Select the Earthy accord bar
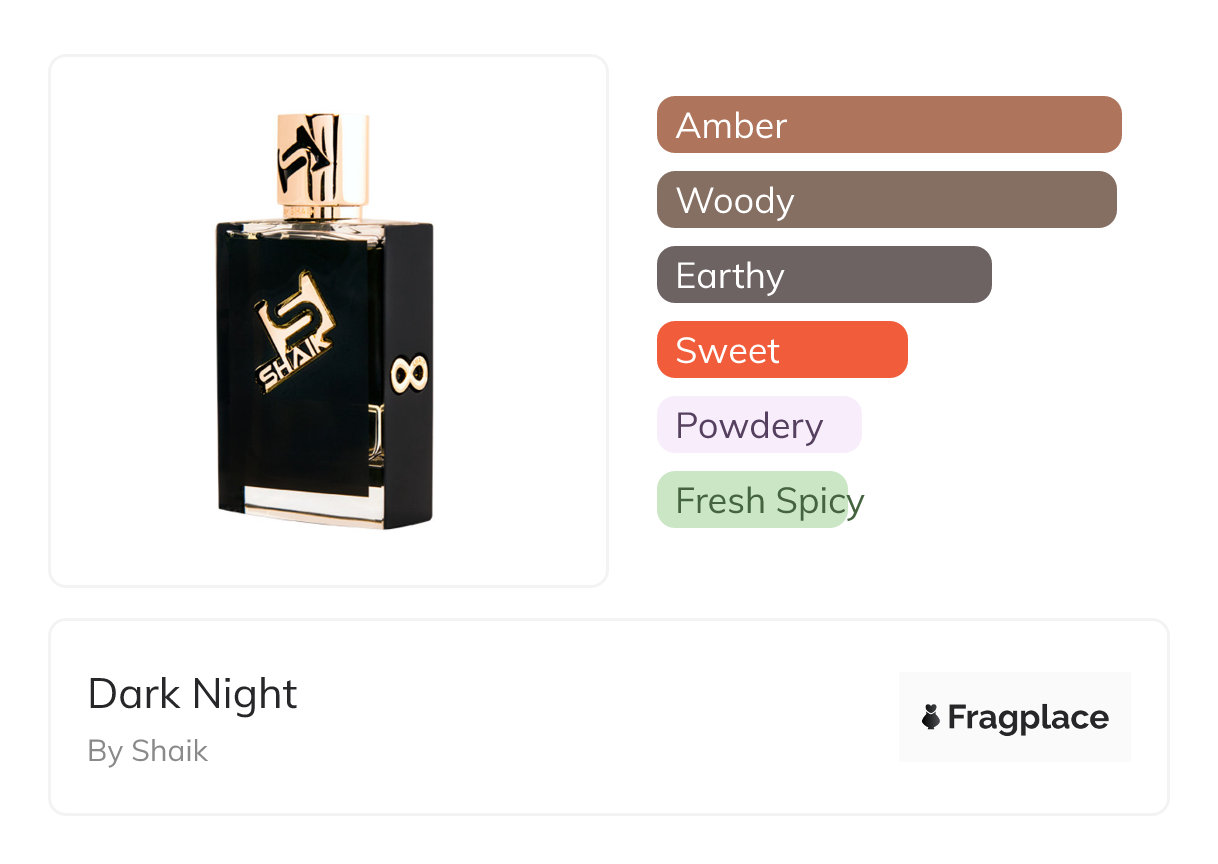 coord(823,275)
